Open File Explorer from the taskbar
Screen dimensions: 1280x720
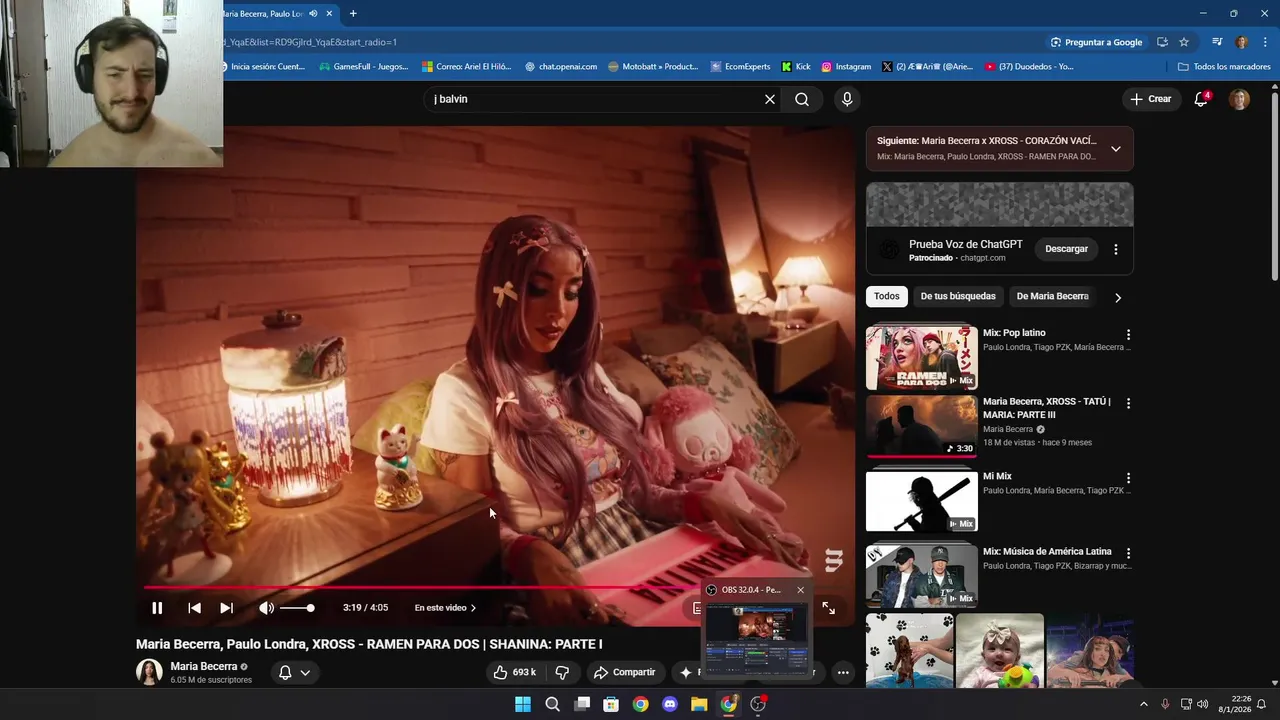coord(699,704)
